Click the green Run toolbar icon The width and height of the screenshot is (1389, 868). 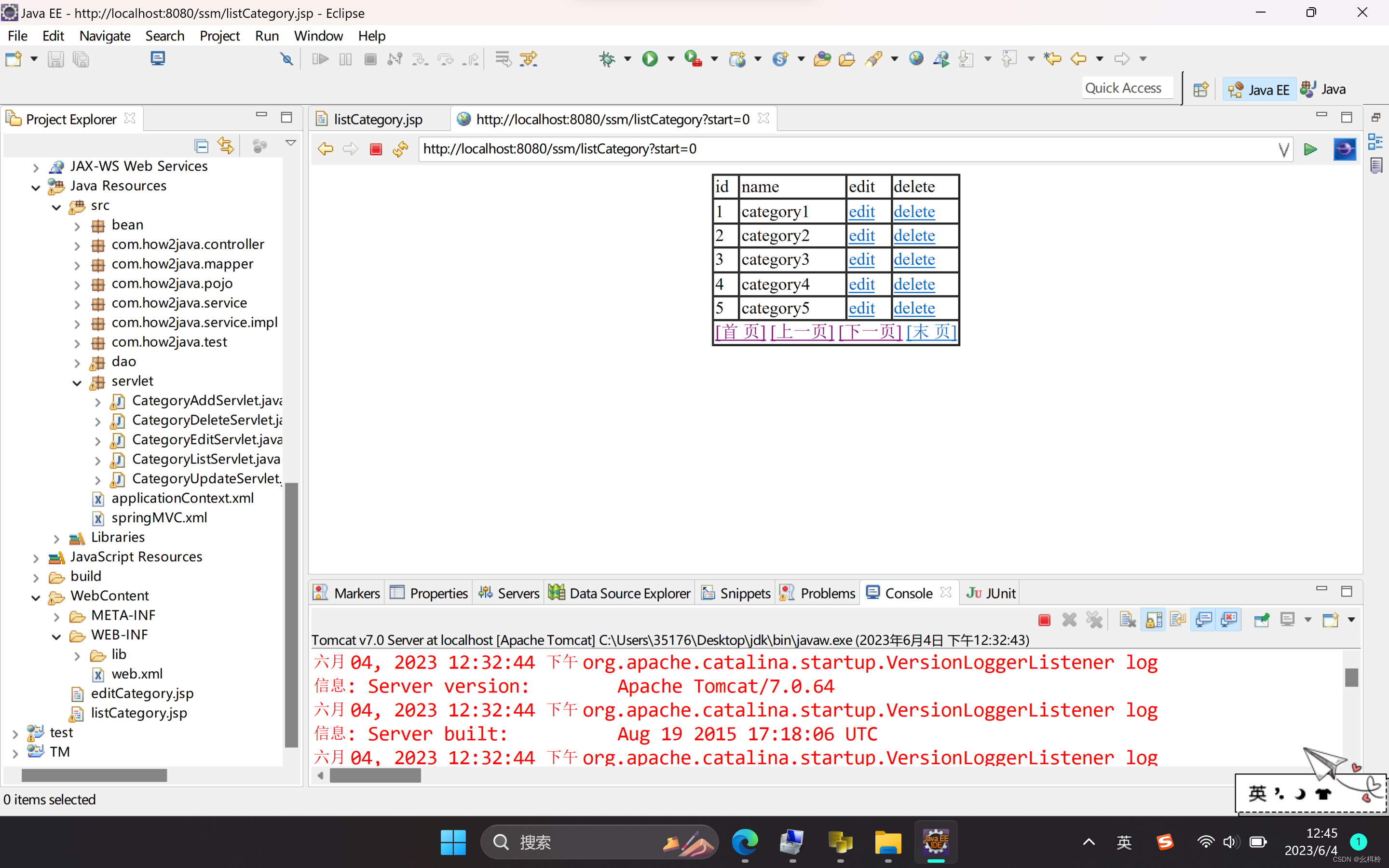point(650,58)
